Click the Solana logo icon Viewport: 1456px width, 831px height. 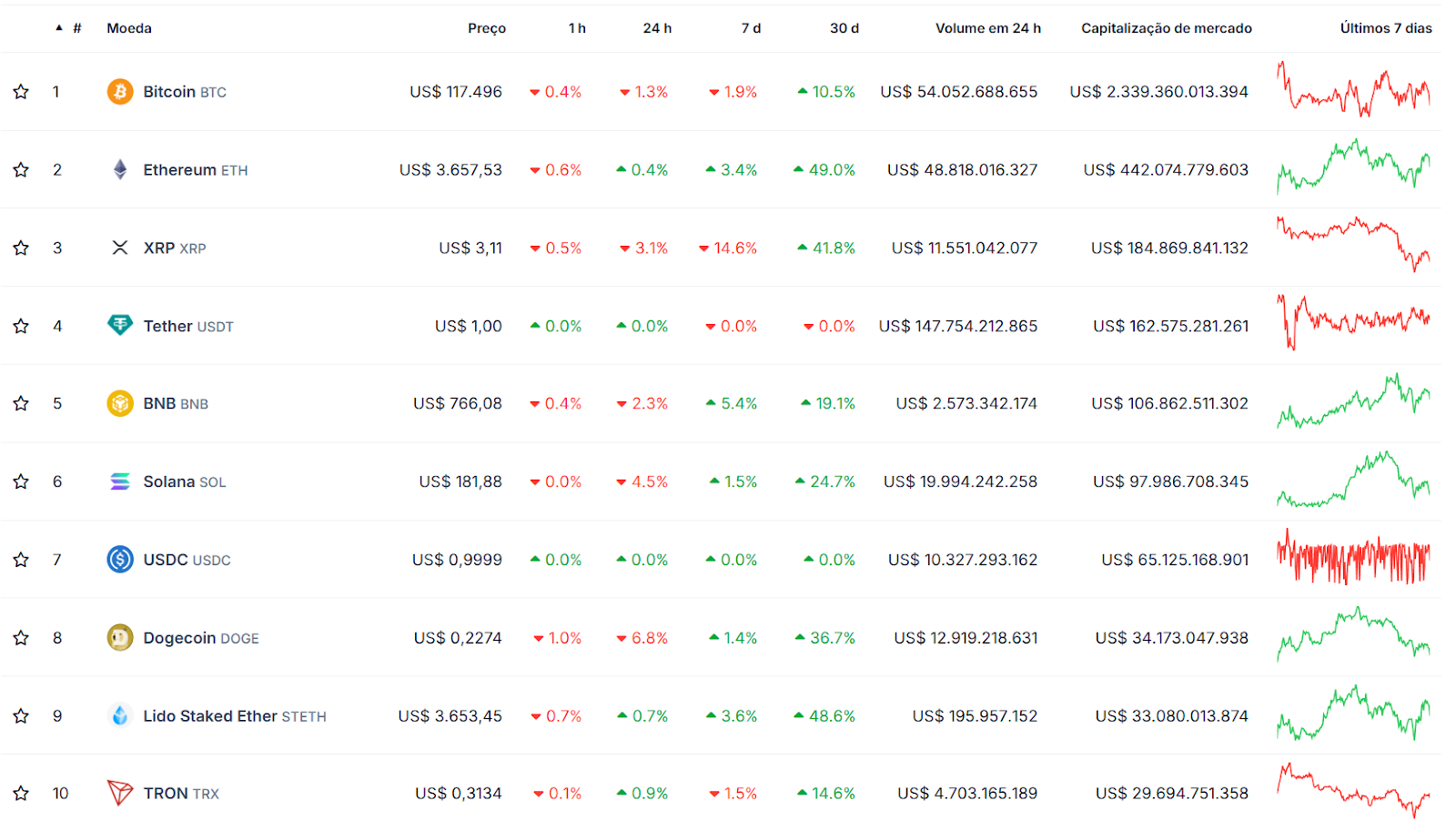(120, 481)
